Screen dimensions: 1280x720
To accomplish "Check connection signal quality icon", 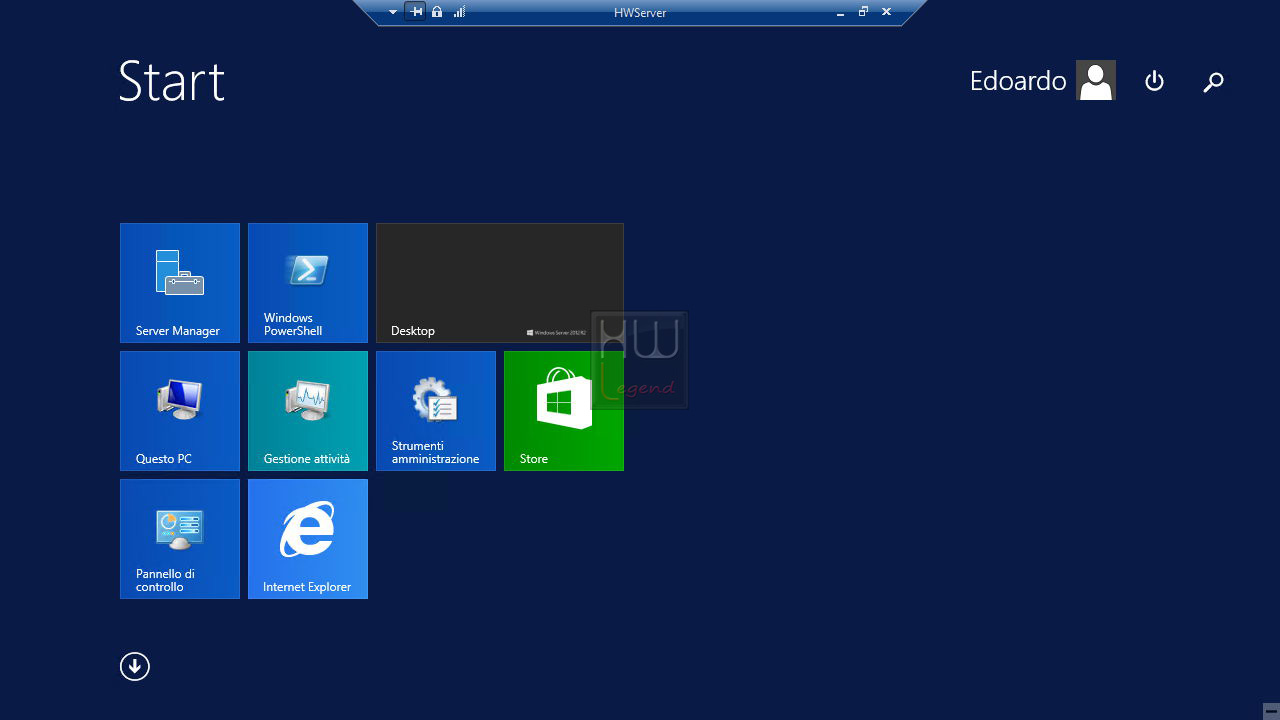I will [x=459, y=12].
